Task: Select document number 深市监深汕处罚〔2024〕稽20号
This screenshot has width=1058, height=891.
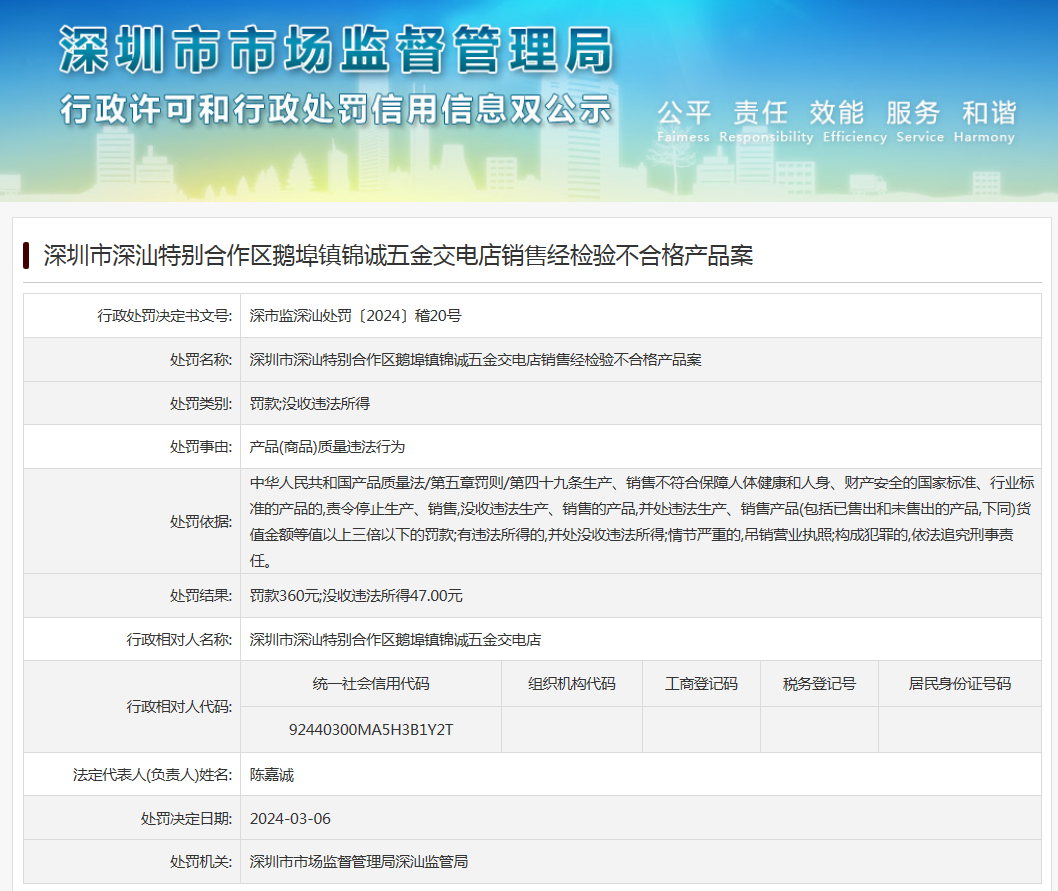Action: coord(356,316)
